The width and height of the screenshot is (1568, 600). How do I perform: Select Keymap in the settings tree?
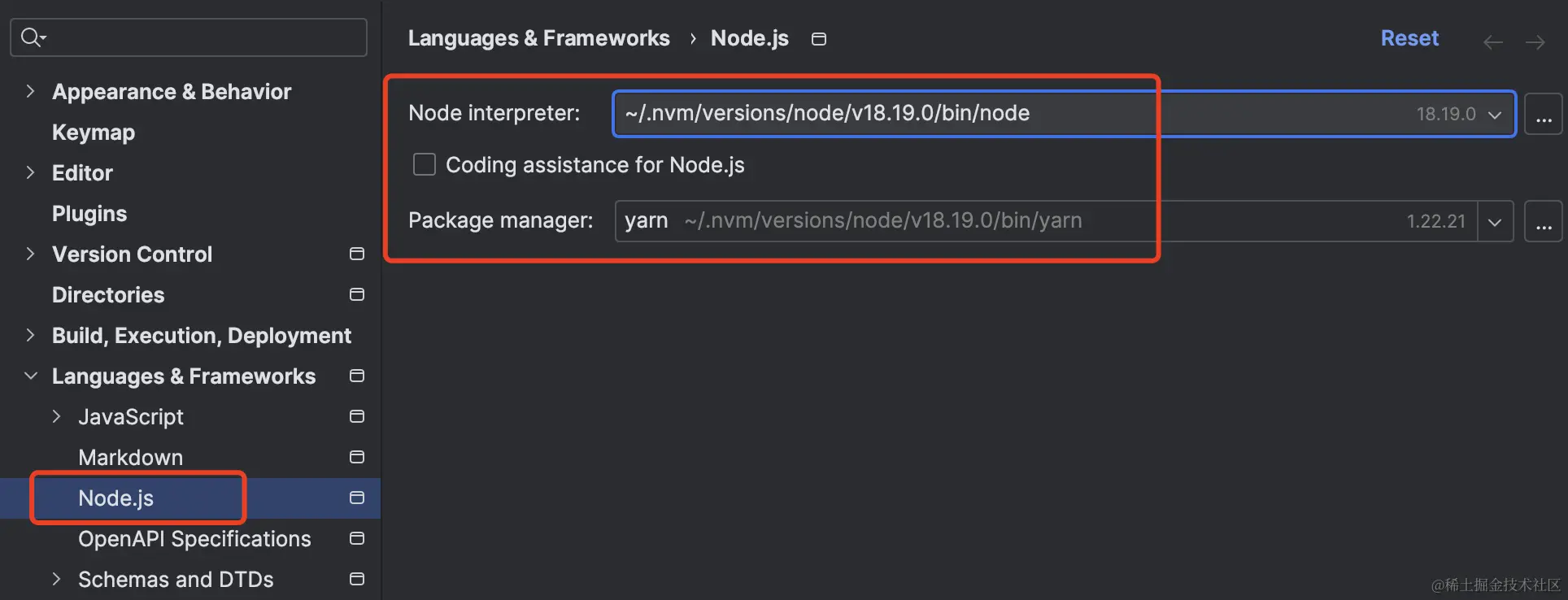94,133
